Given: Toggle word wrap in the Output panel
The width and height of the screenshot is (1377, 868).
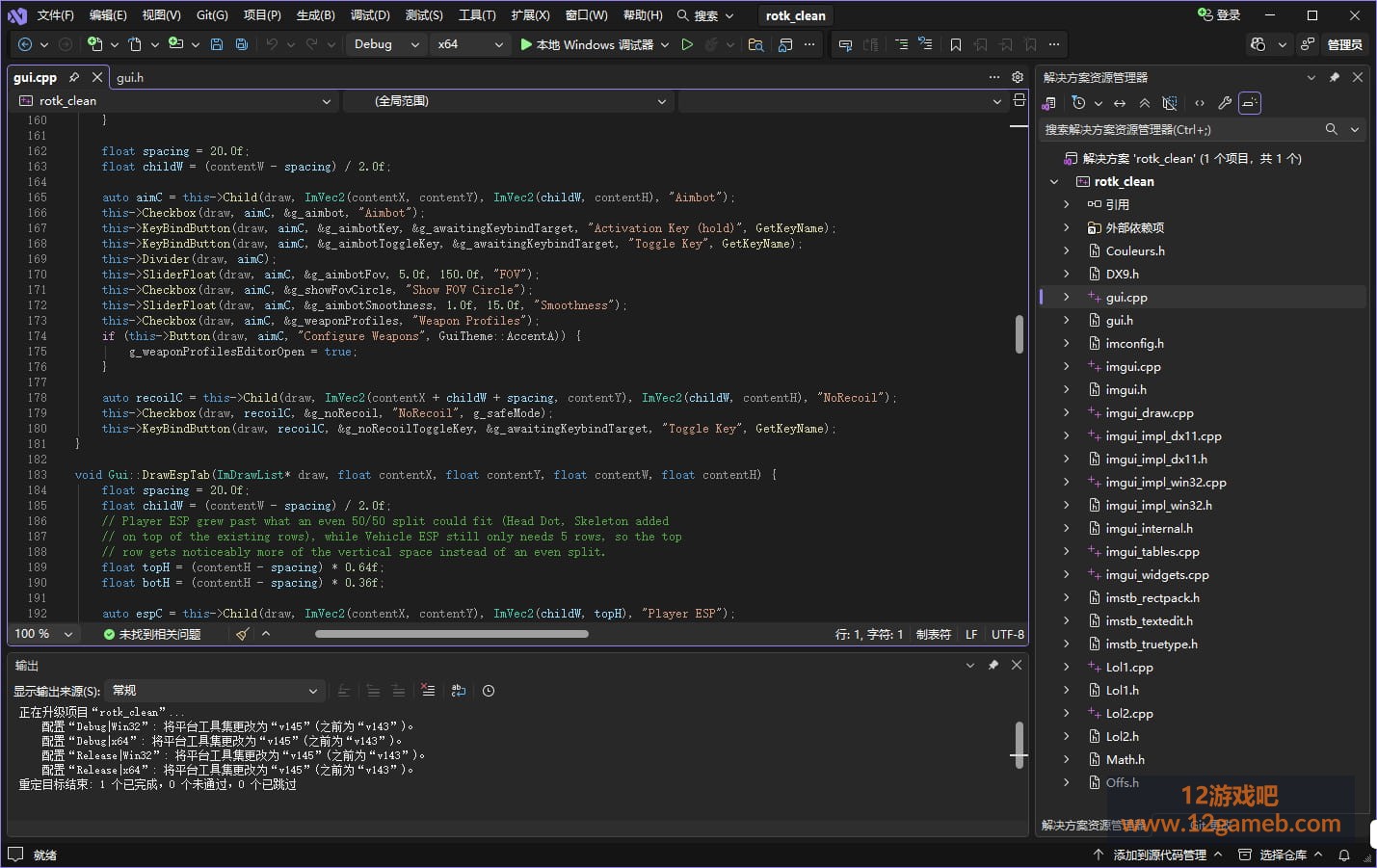Looking at the screenshot, I should pos(459,691).
